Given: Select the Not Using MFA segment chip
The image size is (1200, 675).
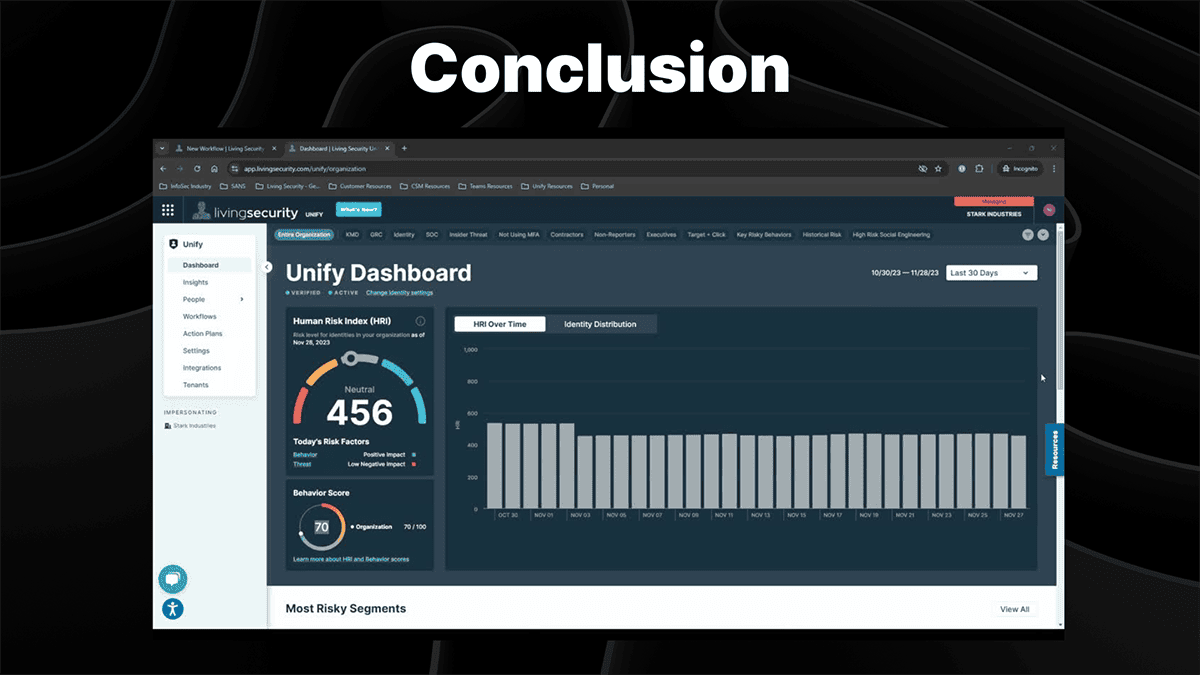Looking at the screenshot, I should click(x=519, y=235).
